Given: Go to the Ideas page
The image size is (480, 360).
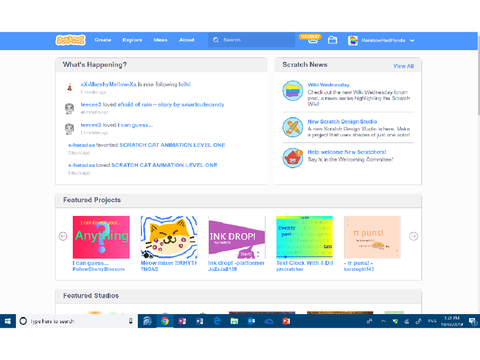Looking at the screenshot, I should point(160,40).
